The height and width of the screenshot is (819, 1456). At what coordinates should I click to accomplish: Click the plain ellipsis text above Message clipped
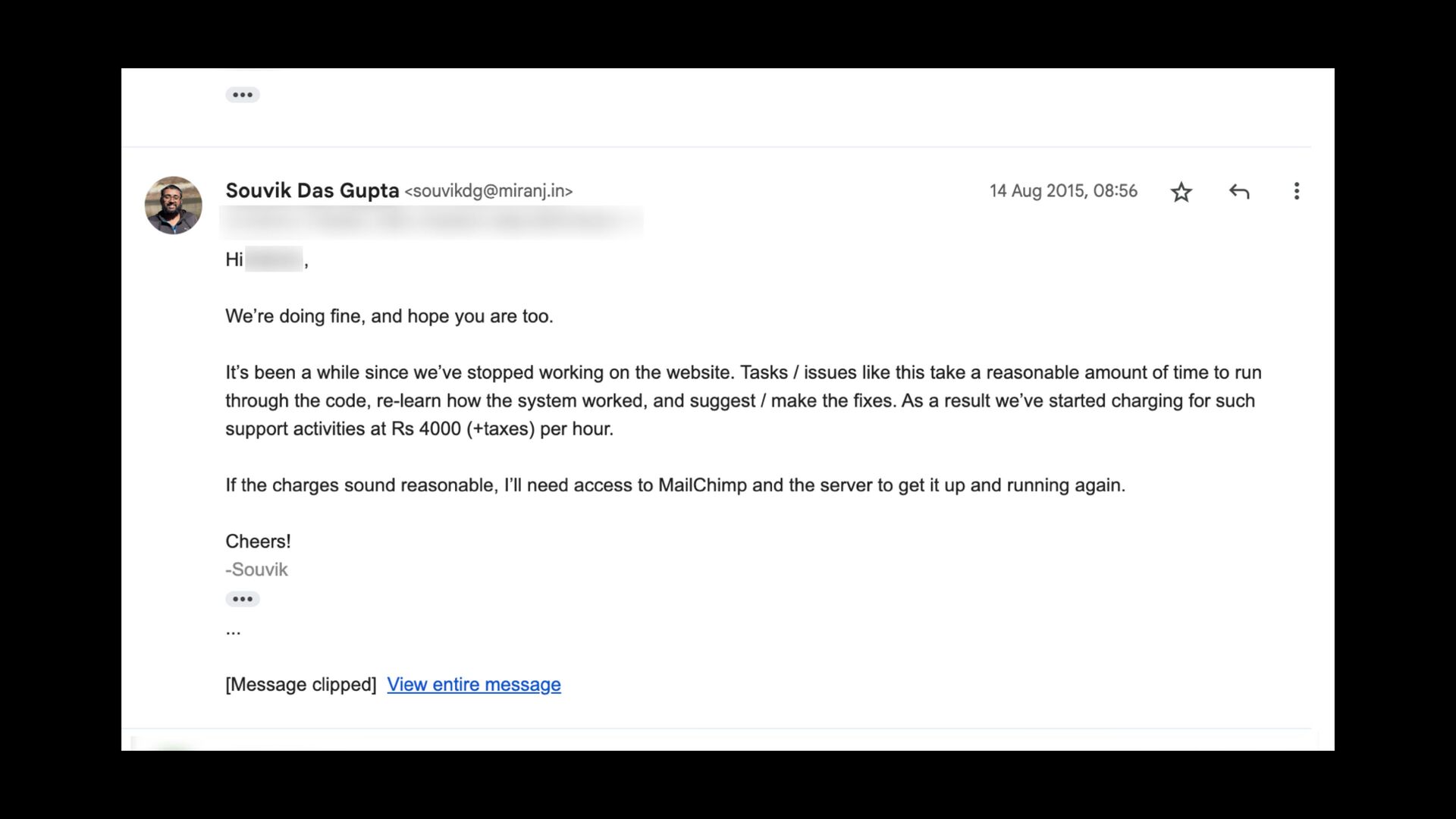click(x=233, y=629)
